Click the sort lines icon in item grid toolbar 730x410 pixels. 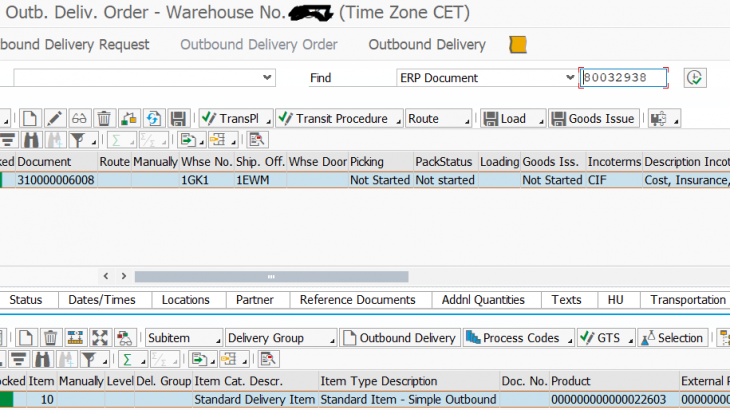click(19, 359)
